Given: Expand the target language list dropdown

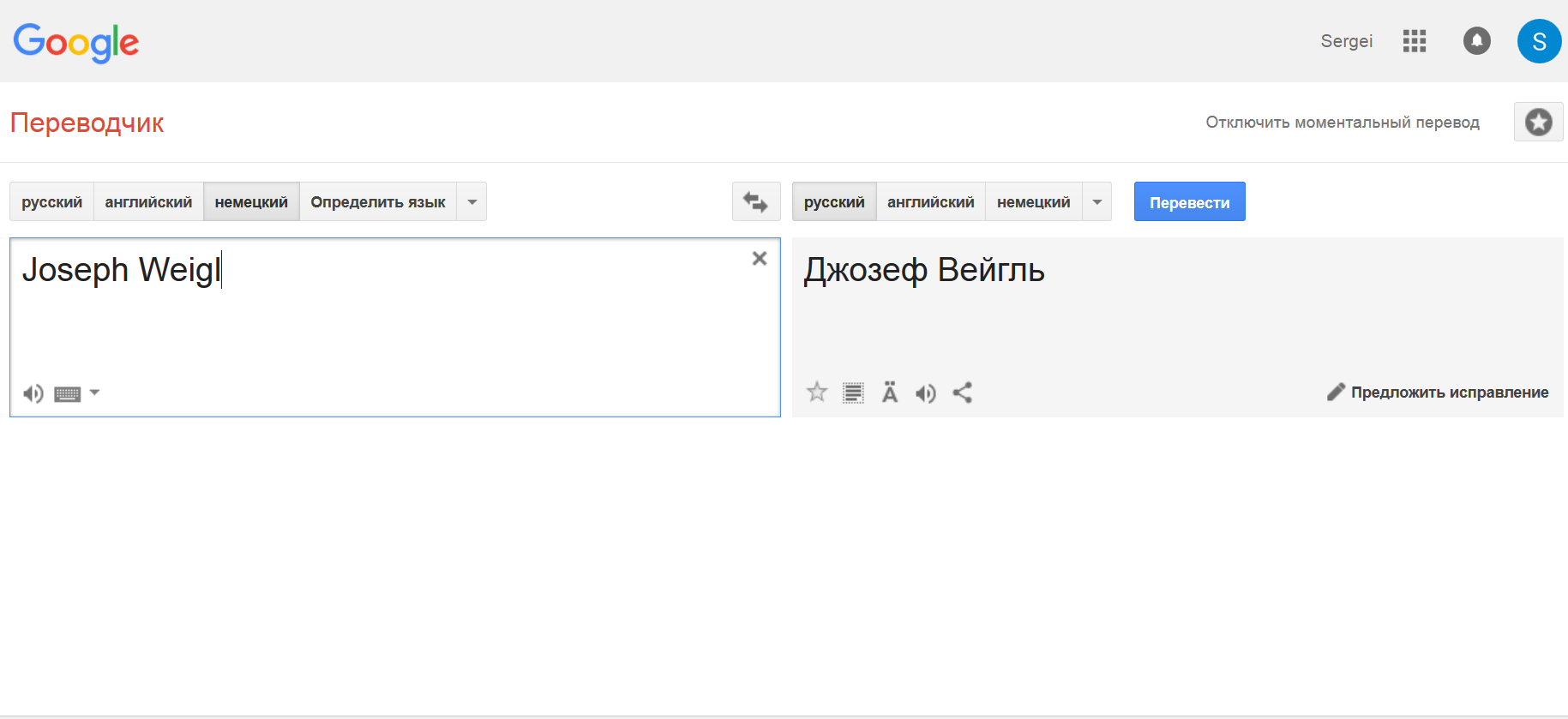Looking at the screenshot, I should 1097,202.
